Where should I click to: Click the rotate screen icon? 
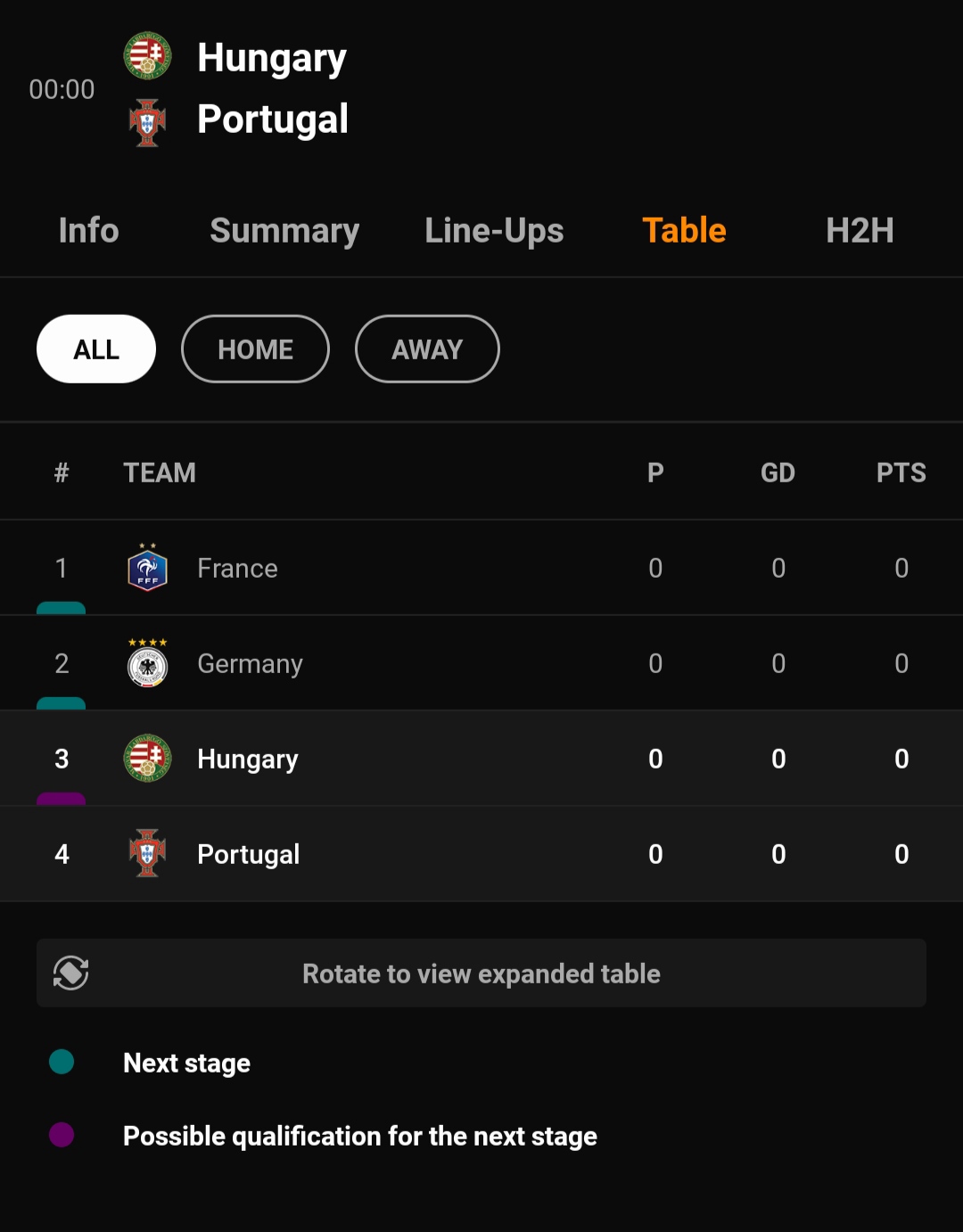(71, 973)
